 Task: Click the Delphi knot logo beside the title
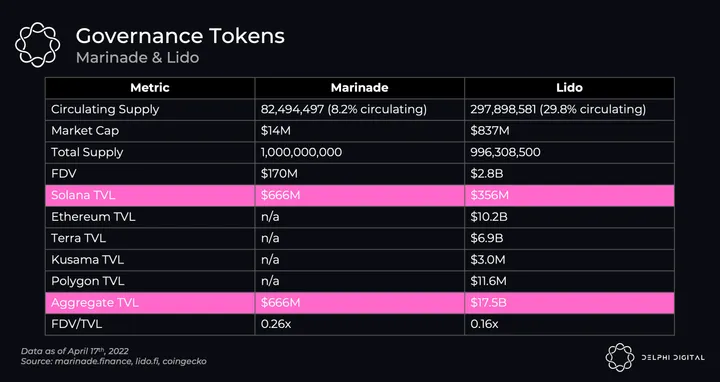37,45
